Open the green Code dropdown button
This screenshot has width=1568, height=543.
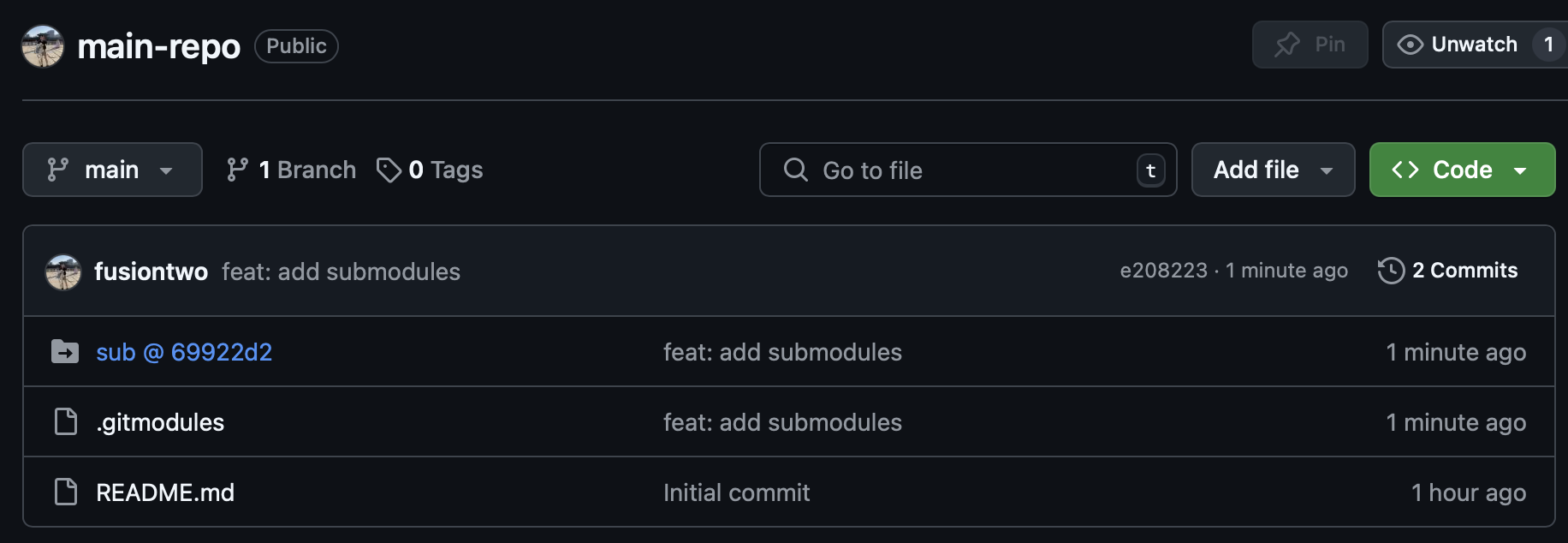(x=1462, y=170)
